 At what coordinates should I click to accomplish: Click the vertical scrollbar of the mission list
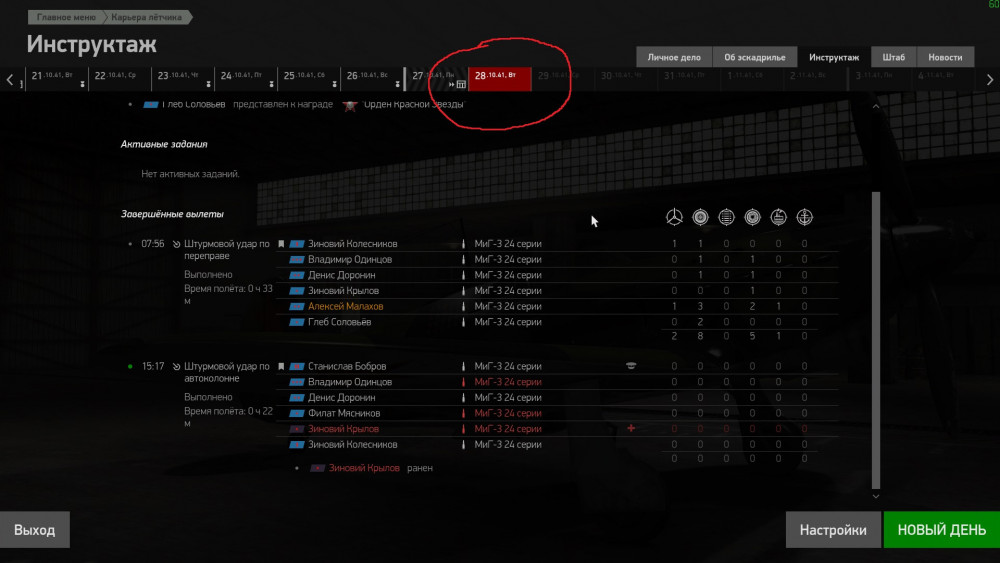click(x=876, y=340)
